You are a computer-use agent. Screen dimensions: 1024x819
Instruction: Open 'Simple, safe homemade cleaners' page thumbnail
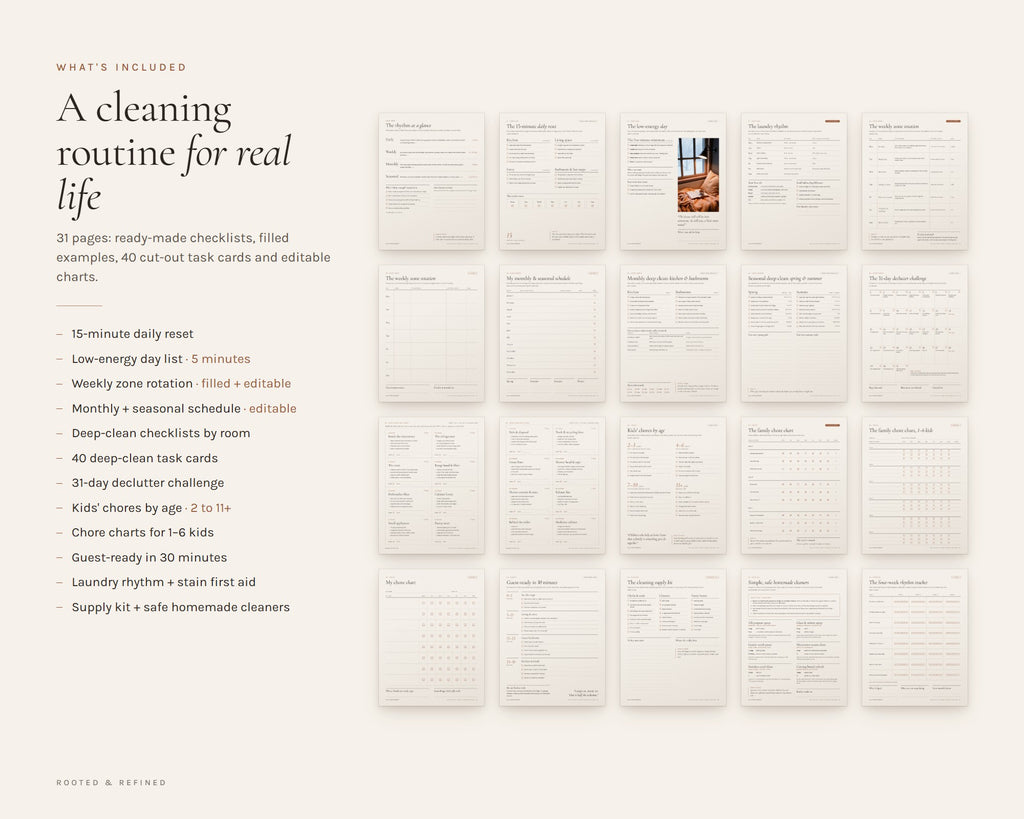(x=794, y=637)
